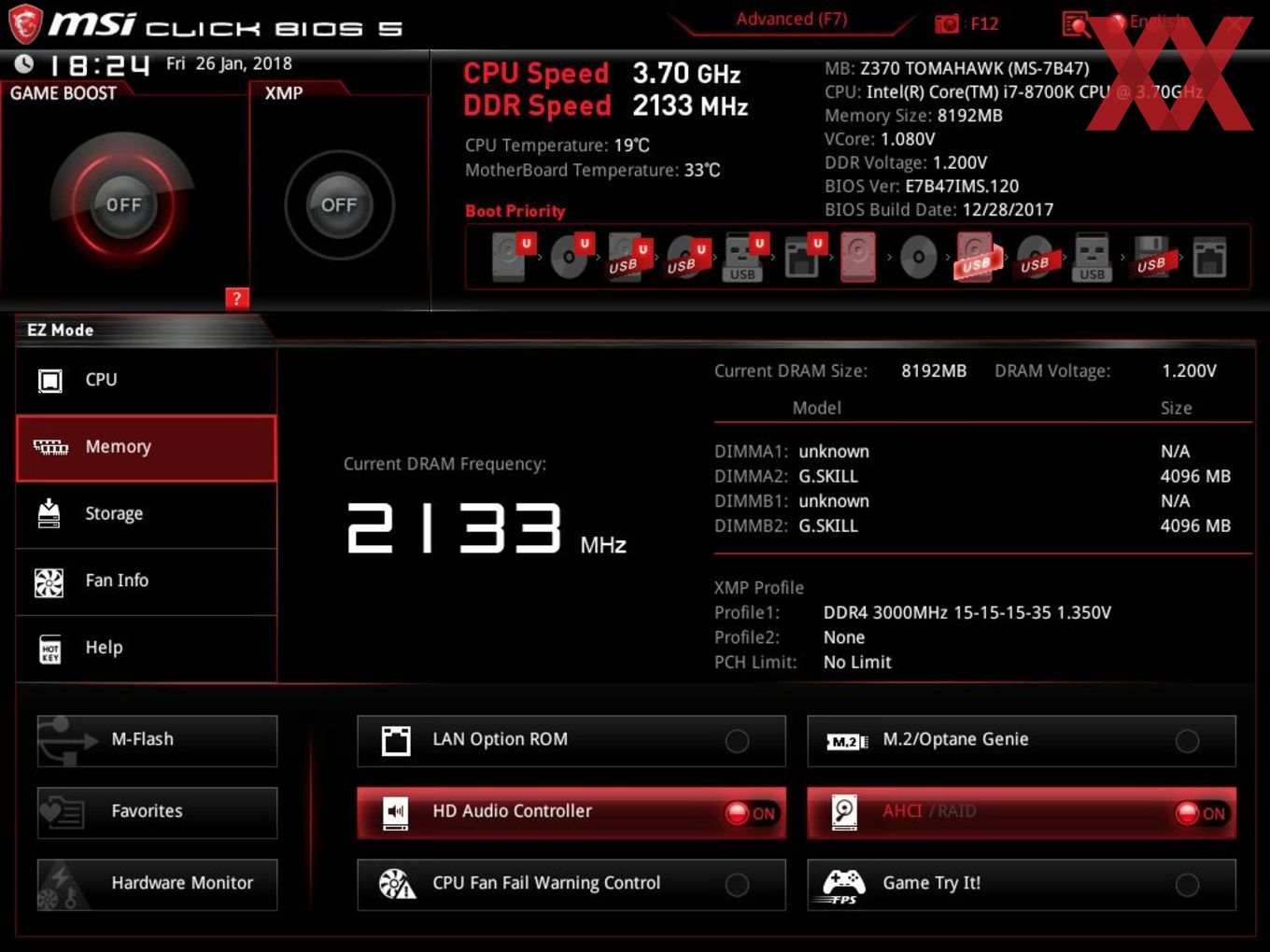Click the system time 18:24

(x=99, y=64)
